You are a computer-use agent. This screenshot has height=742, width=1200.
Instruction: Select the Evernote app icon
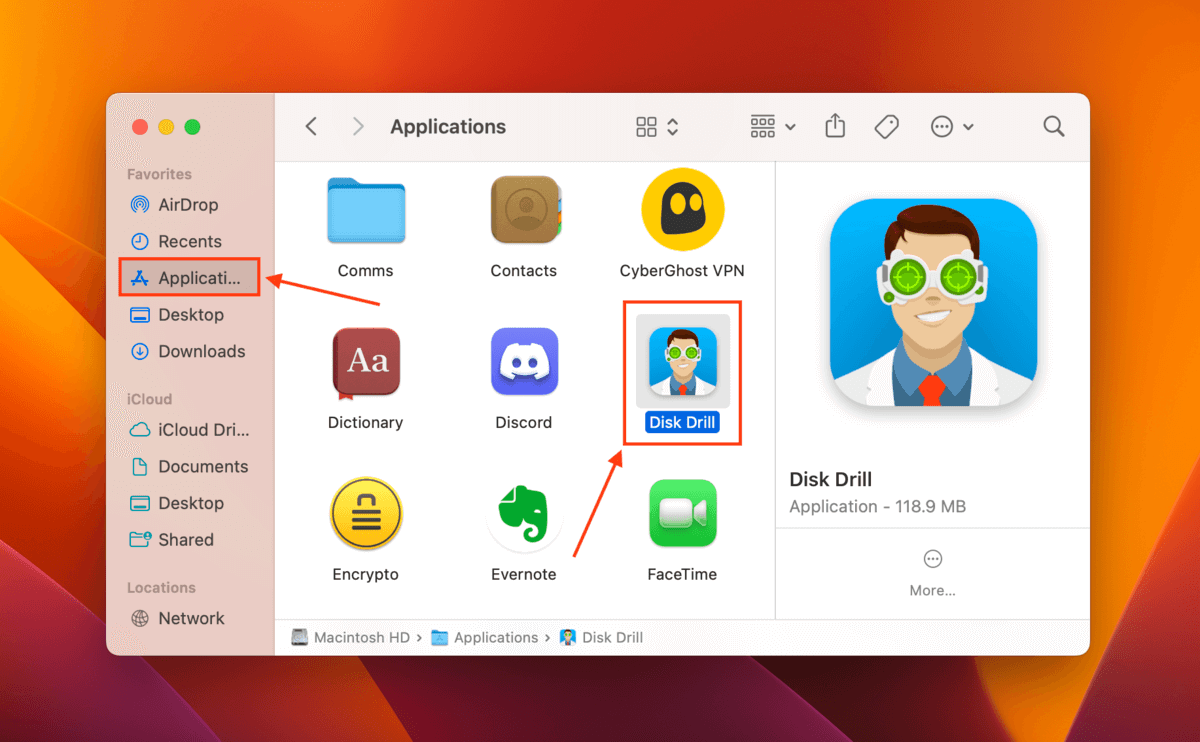tap(524, 514)
